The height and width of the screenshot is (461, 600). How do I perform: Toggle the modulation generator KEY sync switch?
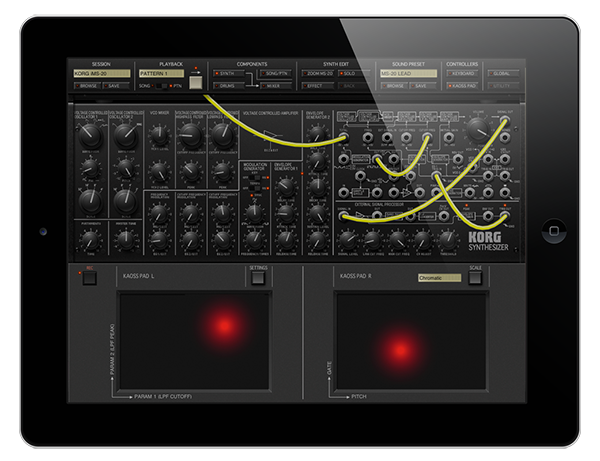[255, 178]
